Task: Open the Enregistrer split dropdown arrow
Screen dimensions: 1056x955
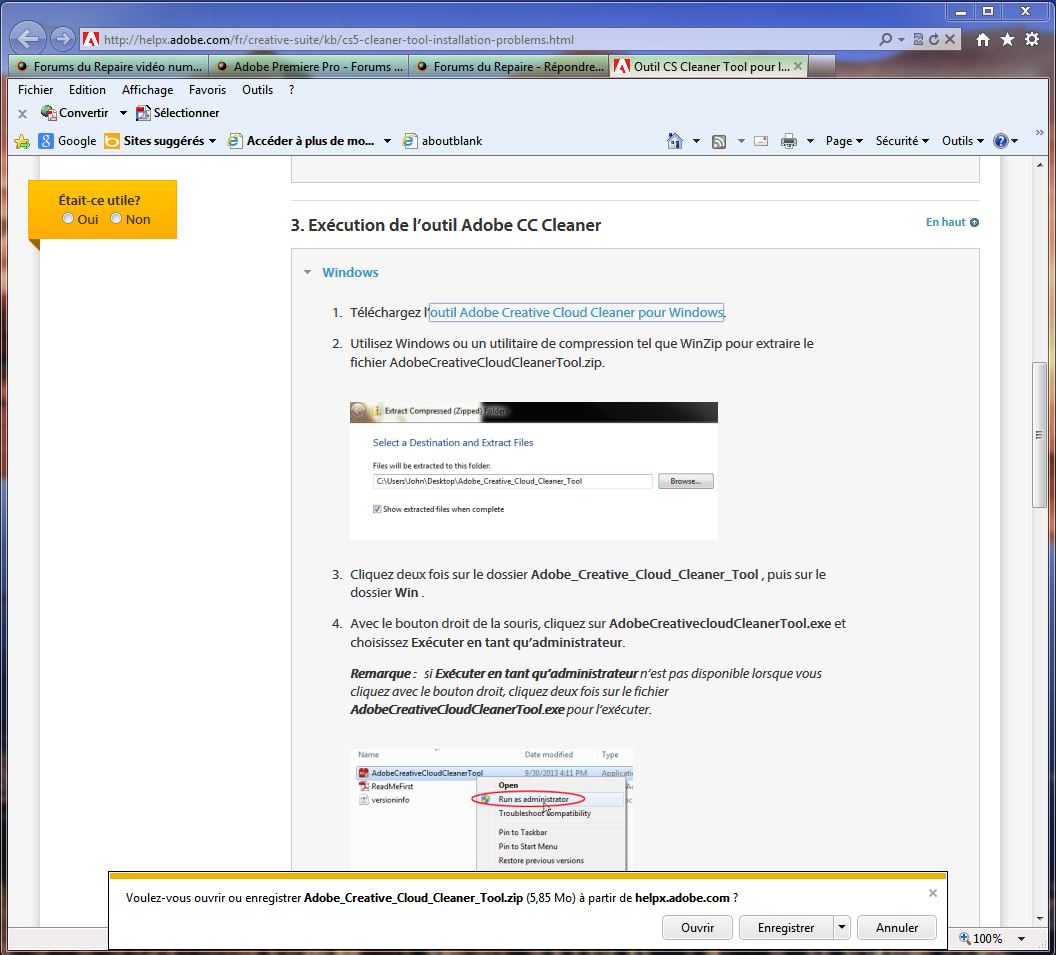Action: (842, 927)
